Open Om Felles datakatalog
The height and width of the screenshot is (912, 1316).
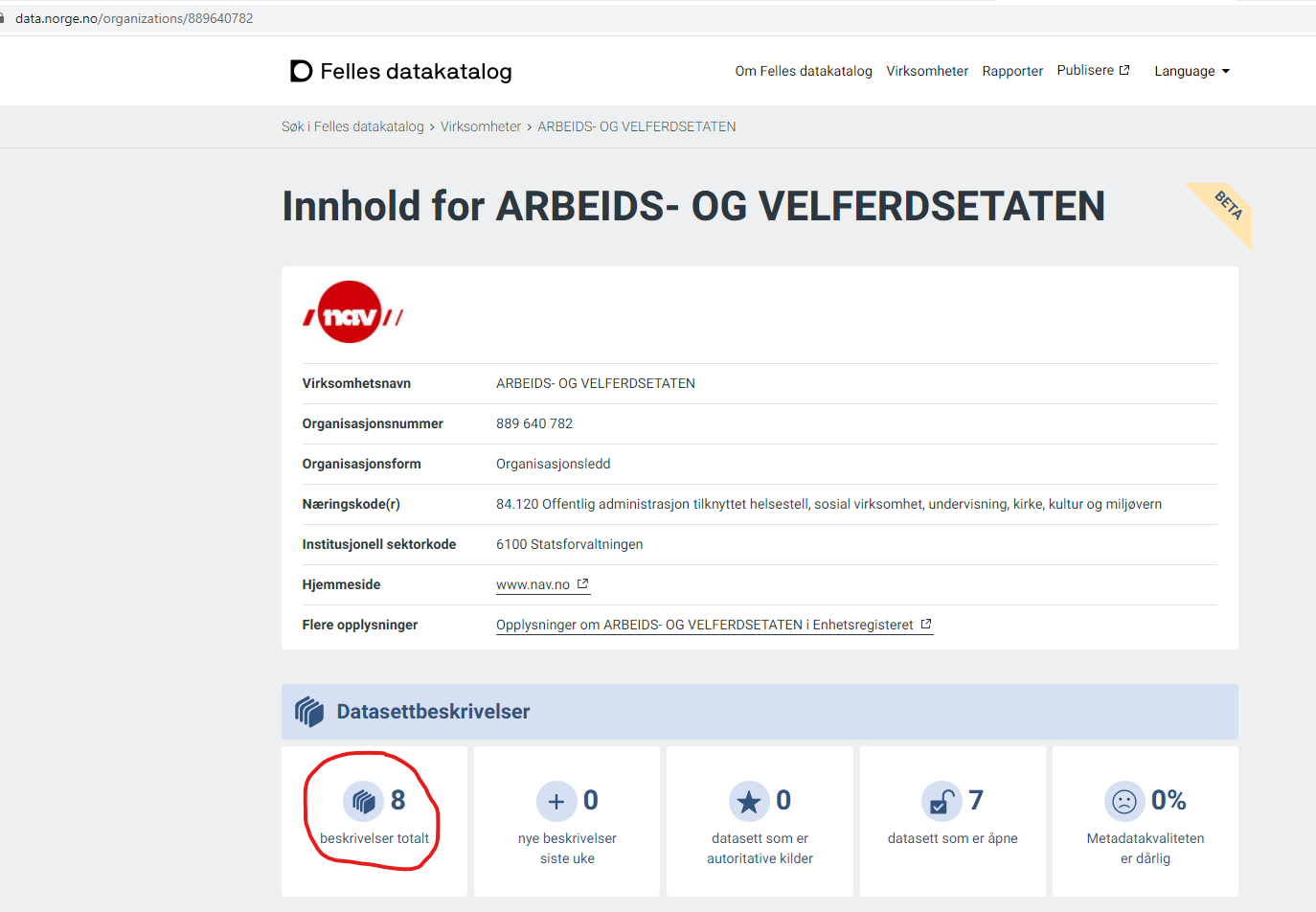(804, 70)
